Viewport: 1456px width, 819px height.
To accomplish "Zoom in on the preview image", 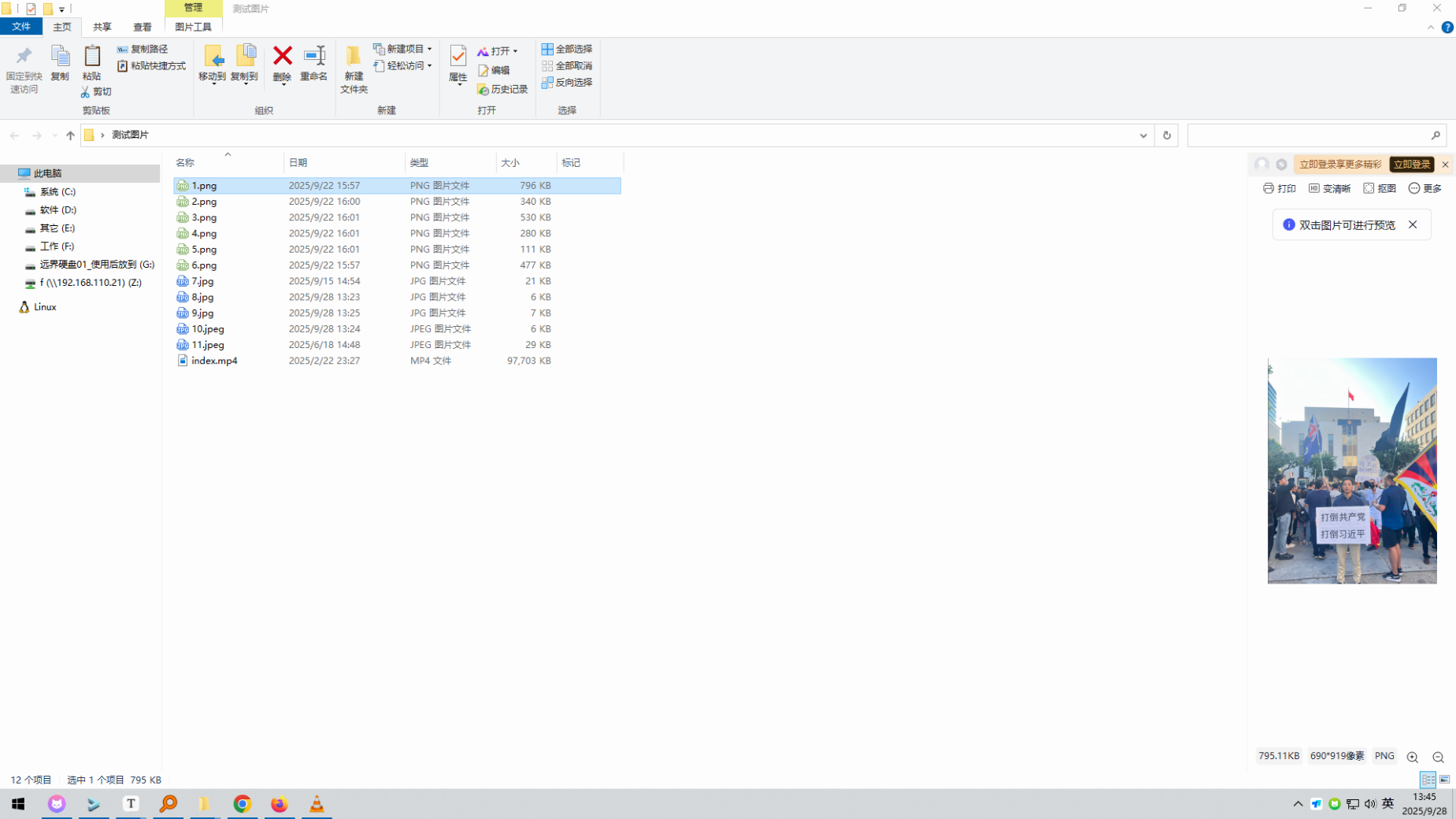I will (x=1412, y=757).
